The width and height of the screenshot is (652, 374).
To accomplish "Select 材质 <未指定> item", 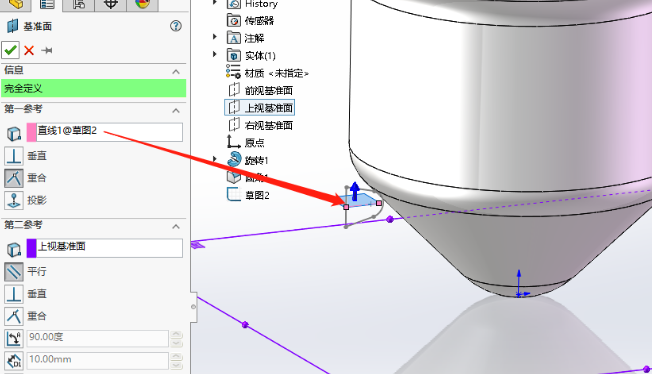I will 277,73.
